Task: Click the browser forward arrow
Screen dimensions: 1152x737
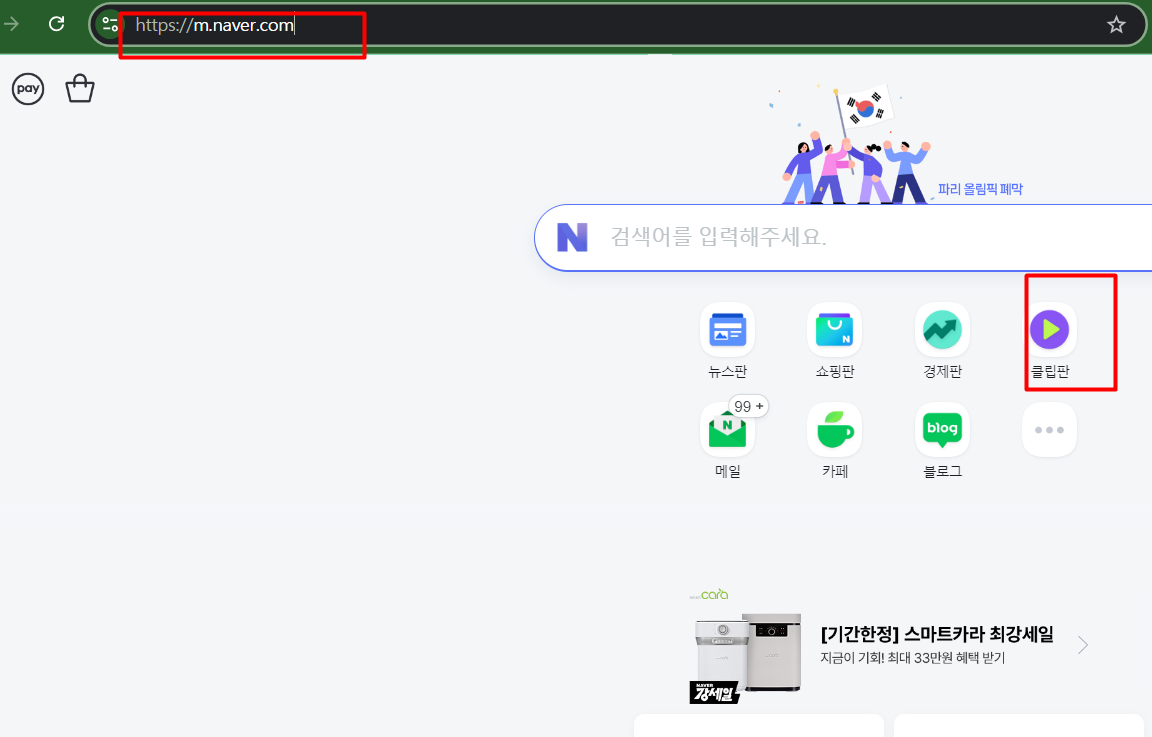Action: 11,24
